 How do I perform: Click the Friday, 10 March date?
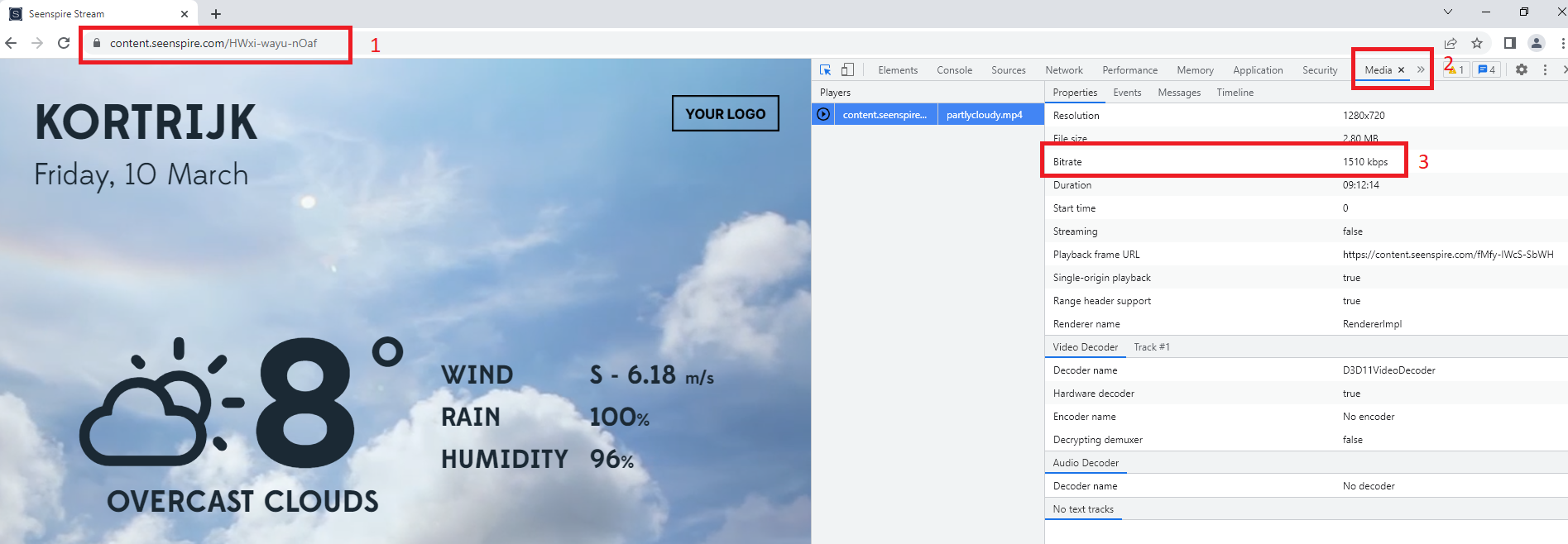pyautogui.click(x=141, y=174)
